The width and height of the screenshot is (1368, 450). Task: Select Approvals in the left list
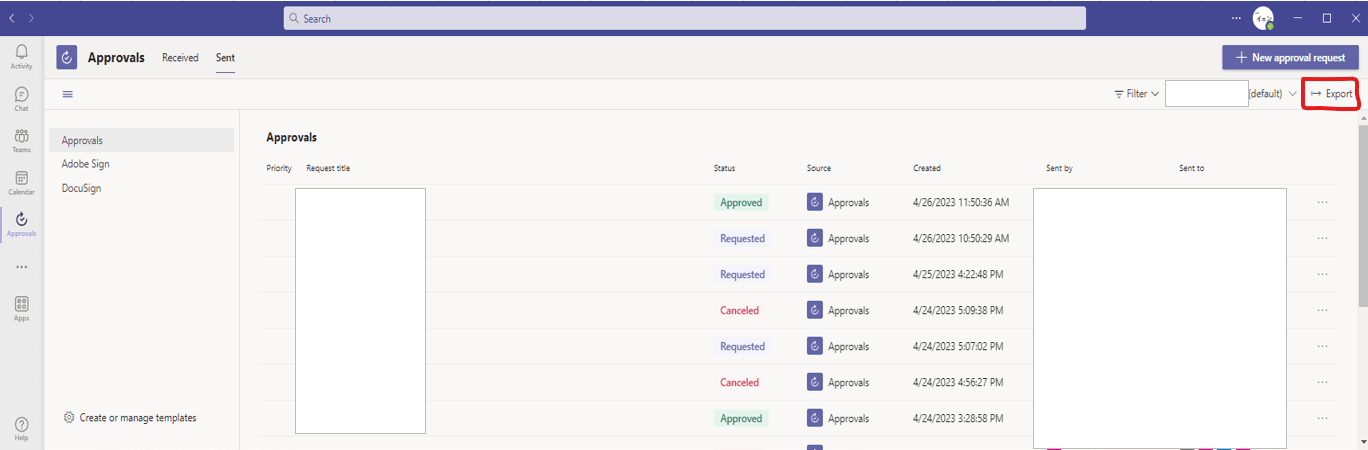[141, 140]
